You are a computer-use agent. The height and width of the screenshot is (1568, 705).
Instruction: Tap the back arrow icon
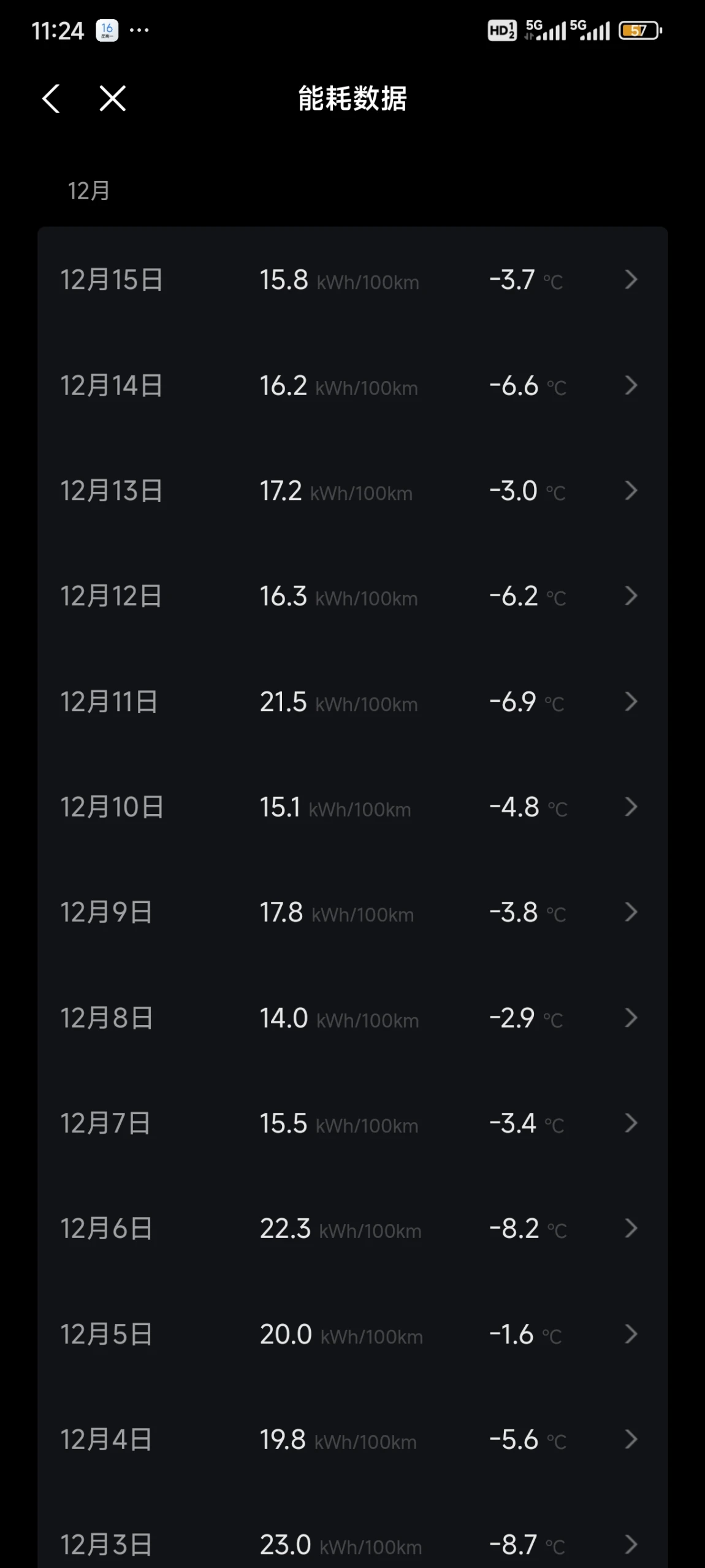51,98
